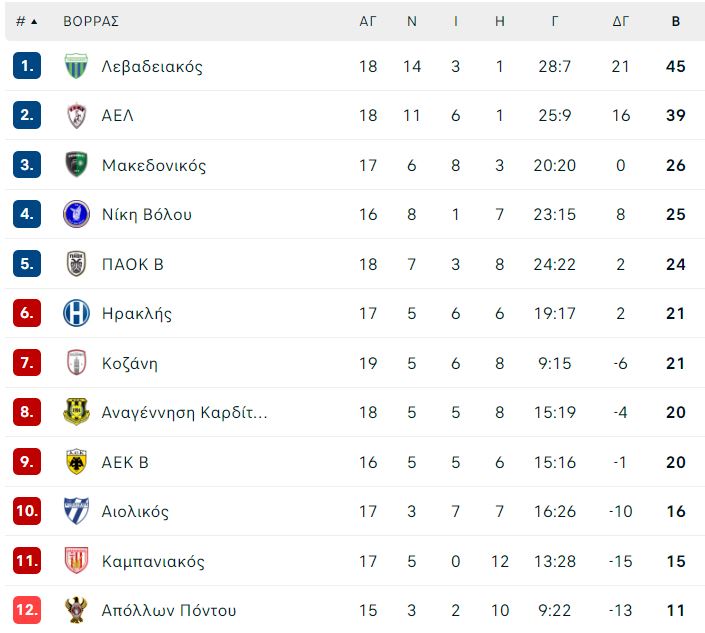Select the ΑΕΚ Β yellow eagle crest
This screenshot has width=705, height=633.
click(x=76, y=462)
